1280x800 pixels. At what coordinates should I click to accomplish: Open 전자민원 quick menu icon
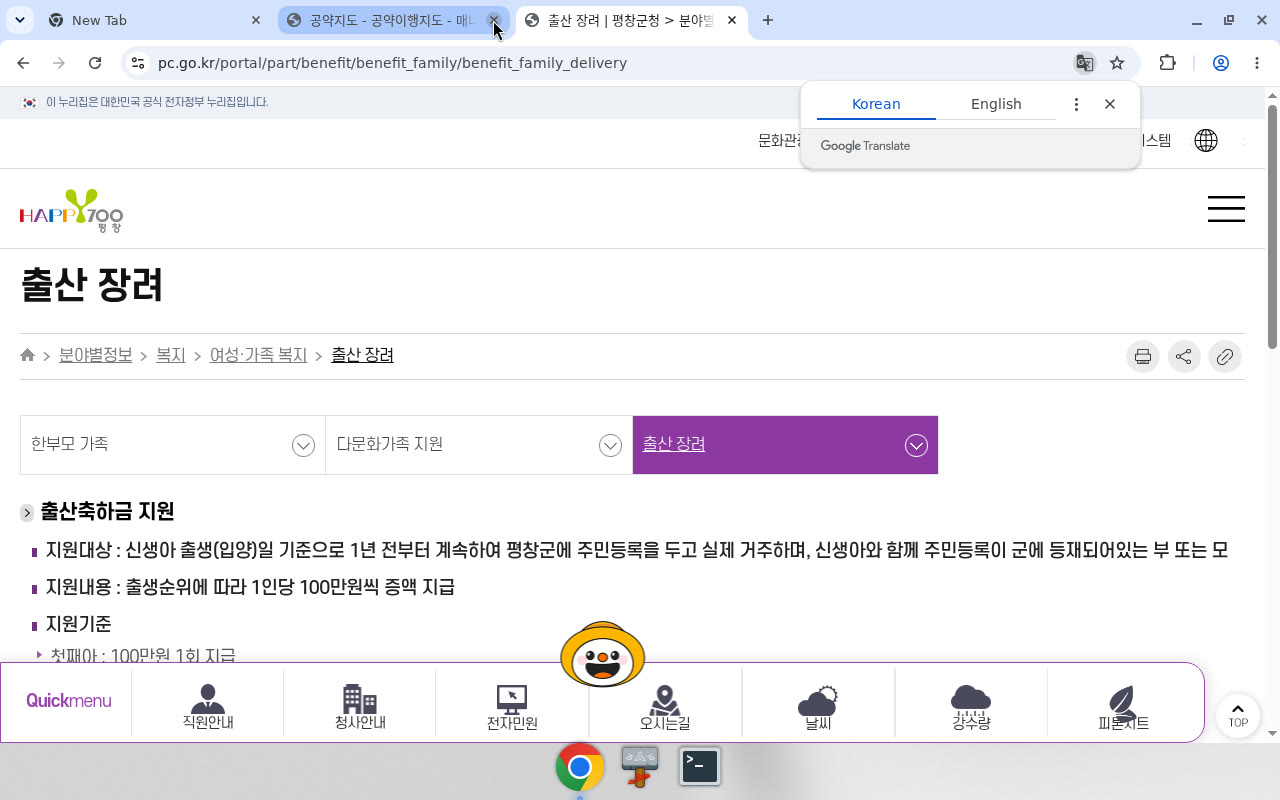(512, 707)
